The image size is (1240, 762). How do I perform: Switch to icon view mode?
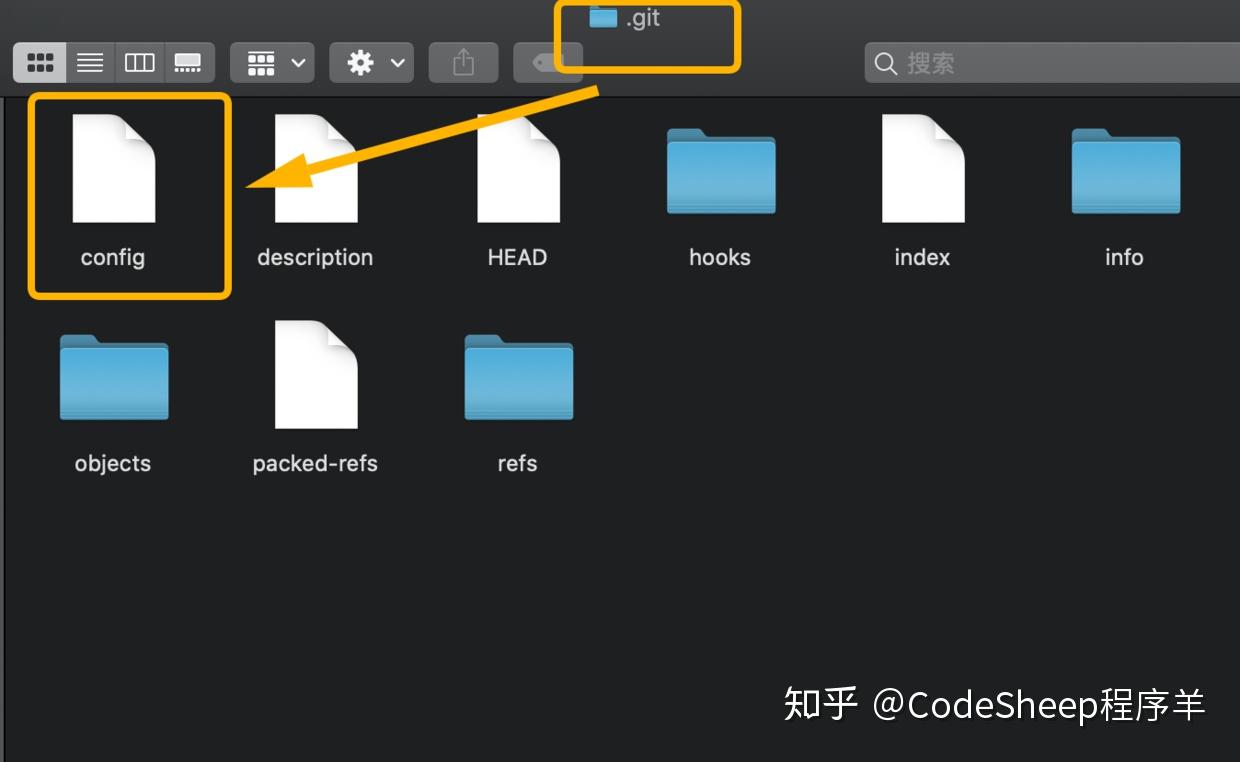tap(39, 62)
